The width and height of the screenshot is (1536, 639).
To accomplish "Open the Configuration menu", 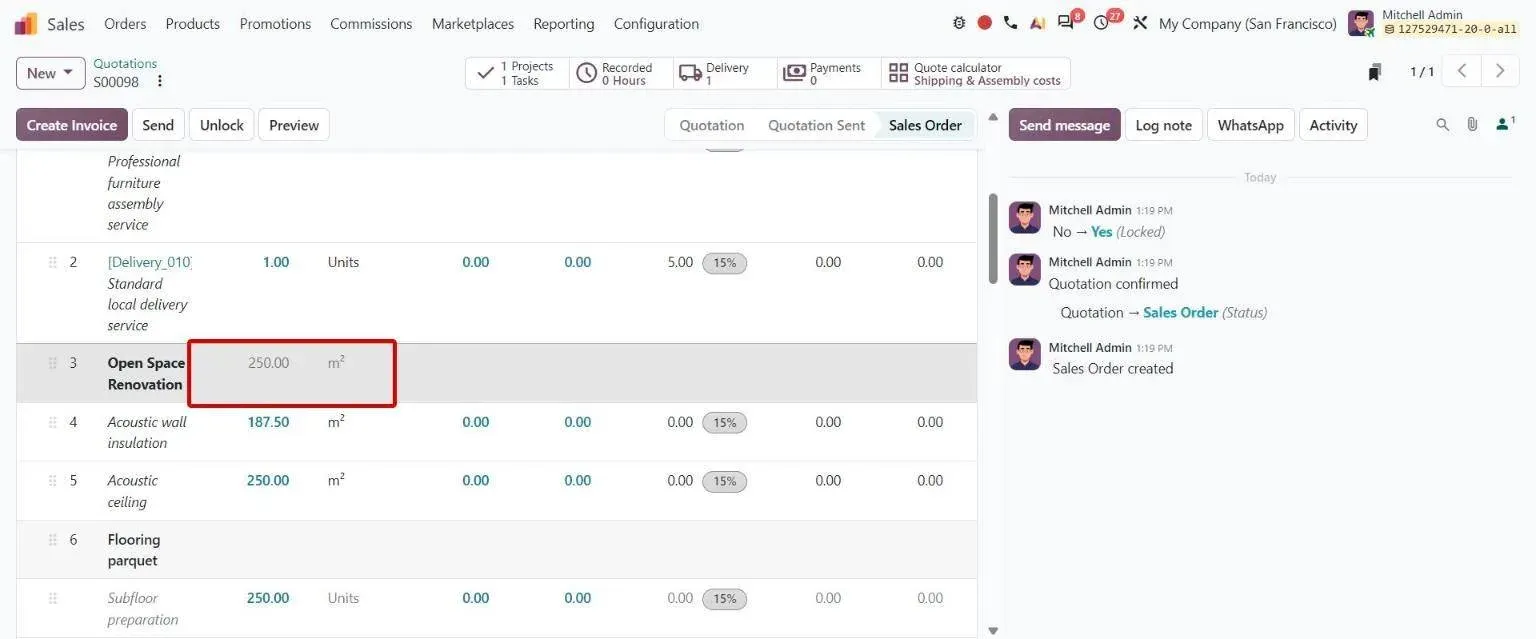I will coord(656,23).
